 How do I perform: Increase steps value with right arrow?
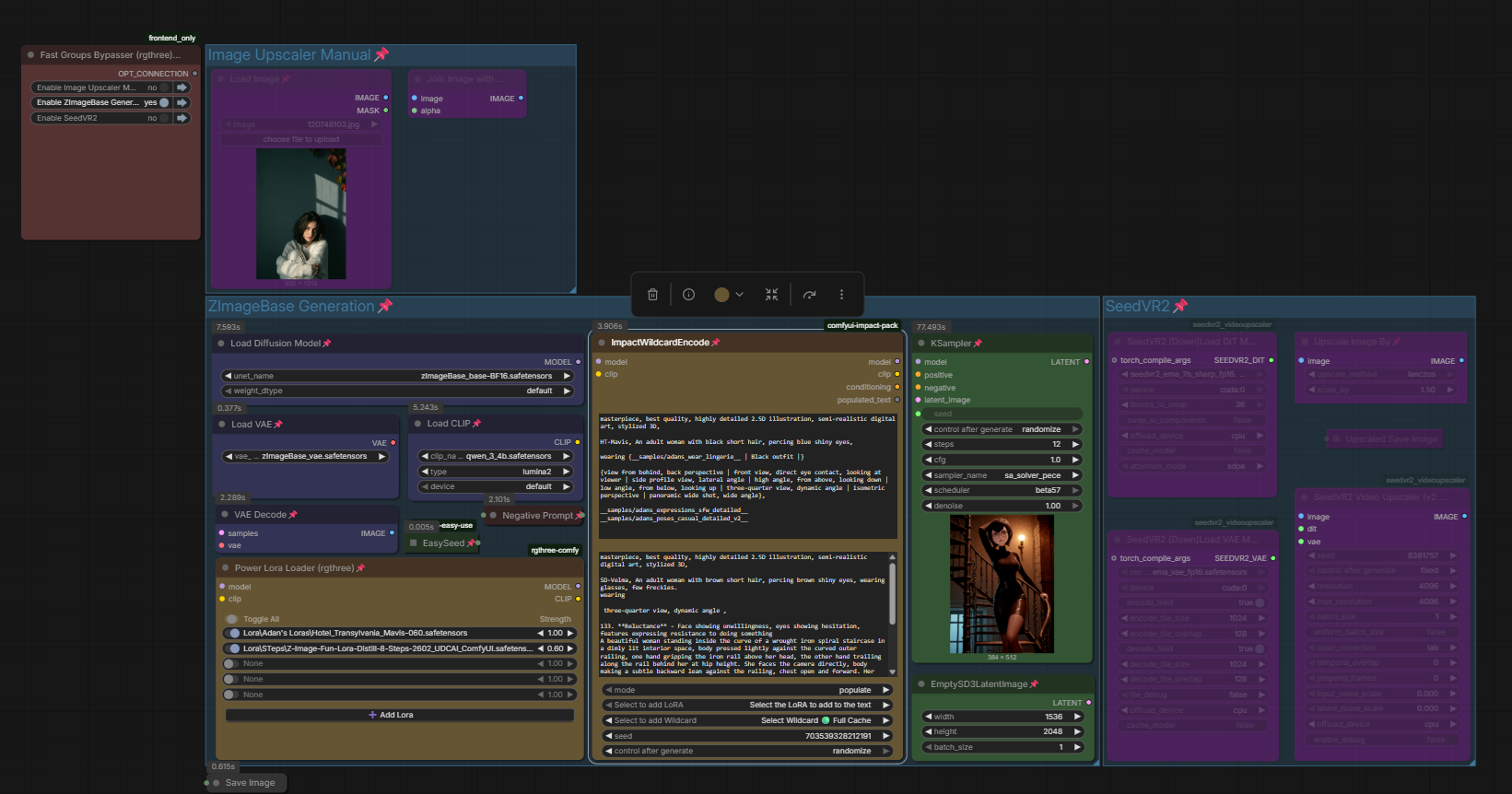tap(1075, 444)
